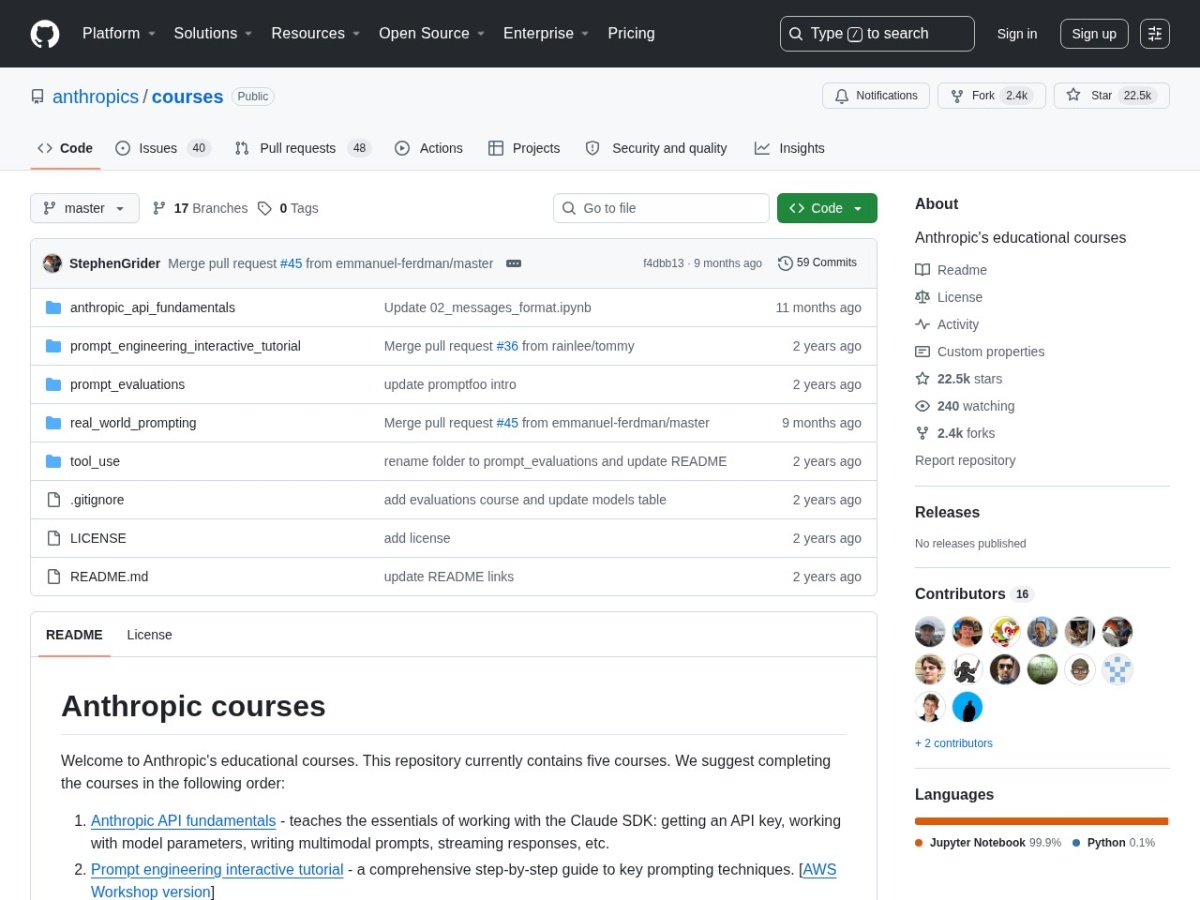
Task: Open the Open Source dropdown
Action: 432,33
